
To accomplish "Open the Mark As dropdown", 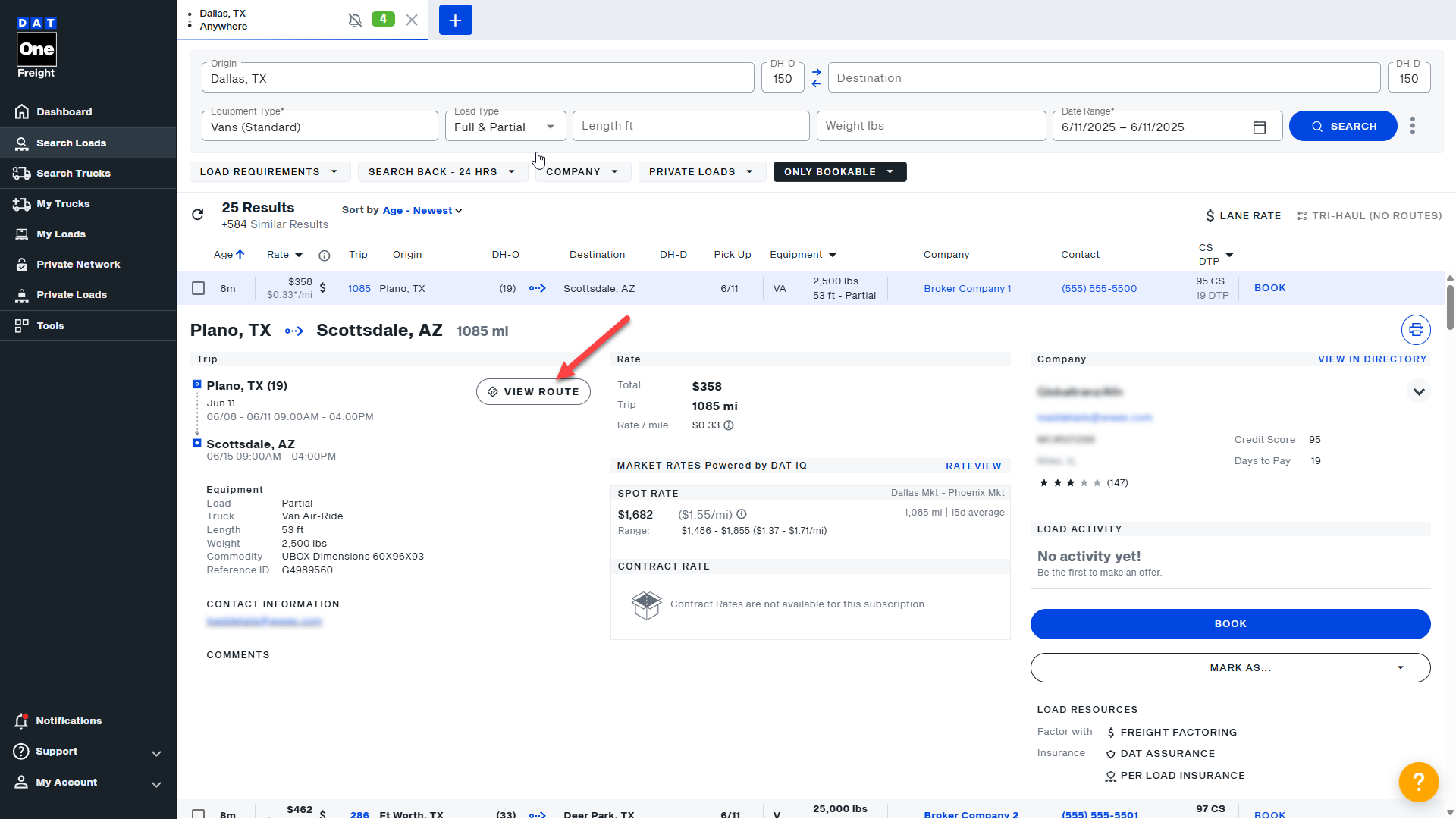I will [x=1230, y=668].
